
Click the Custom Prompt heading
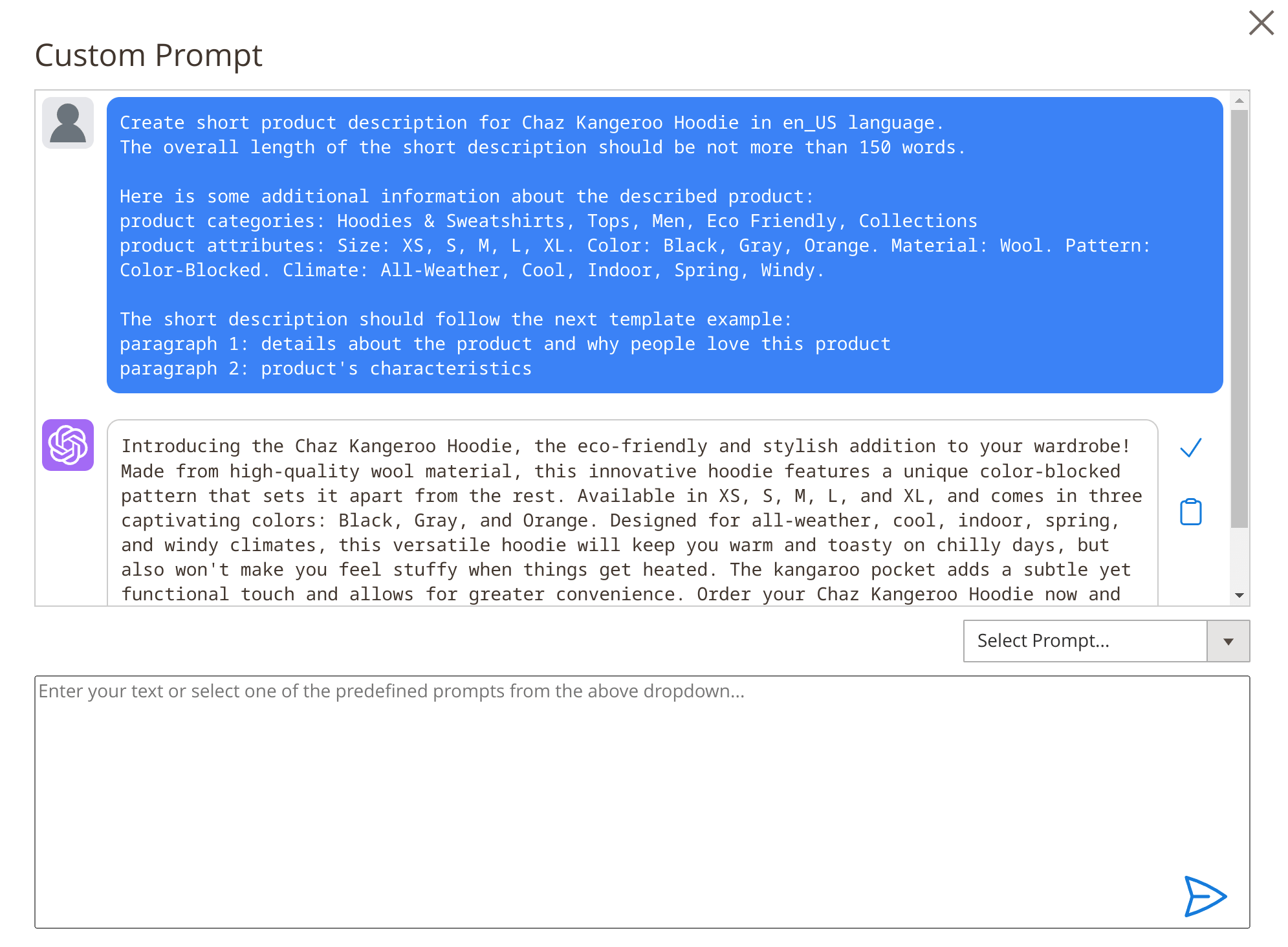pyautogui.click(x=149, y=55)
